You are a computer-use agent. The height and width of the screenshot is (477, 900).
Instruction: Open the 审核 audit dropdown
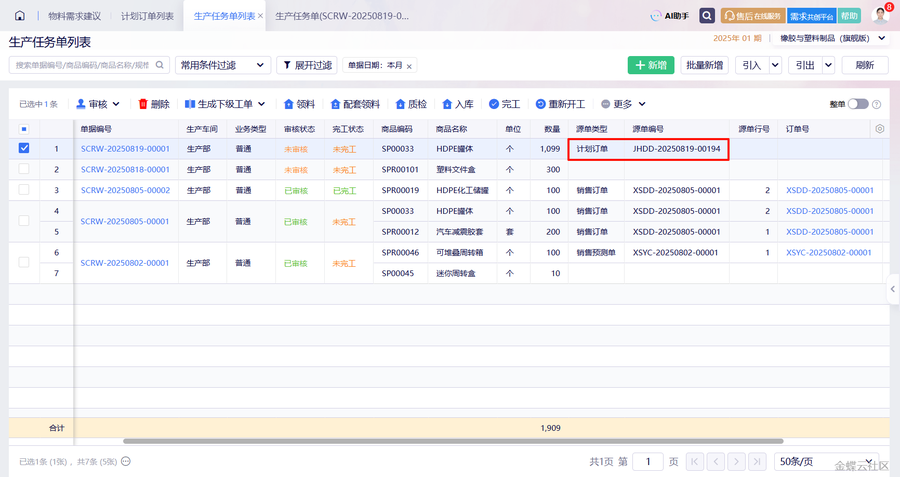pyautogui.click(x=98, y=104)
